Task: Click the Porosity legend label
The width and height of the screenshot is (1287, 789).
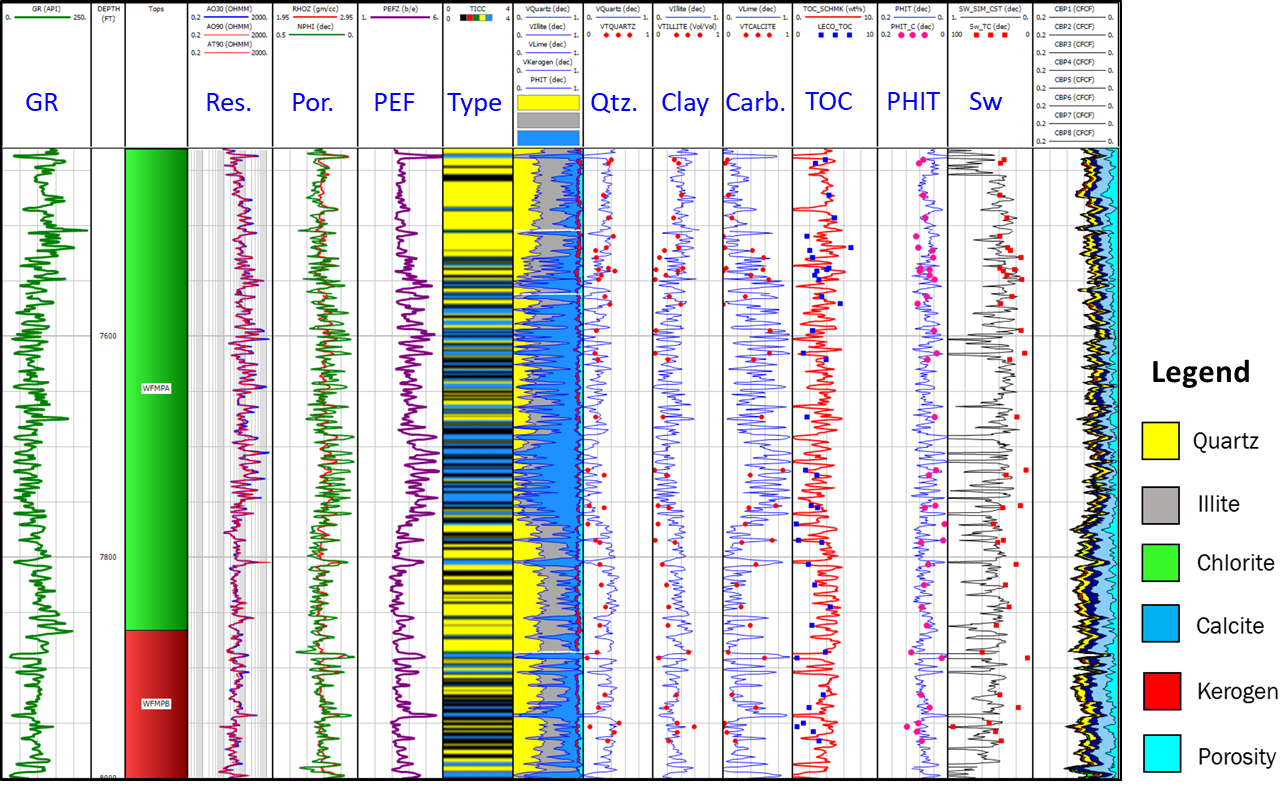Action: pyautogui.click(x=1237, y=757)
